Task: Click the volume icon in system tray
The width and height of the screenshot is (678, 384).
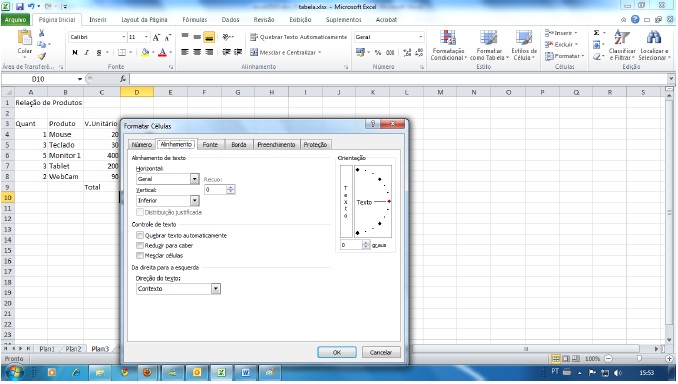Action: [x=618, y=372]
